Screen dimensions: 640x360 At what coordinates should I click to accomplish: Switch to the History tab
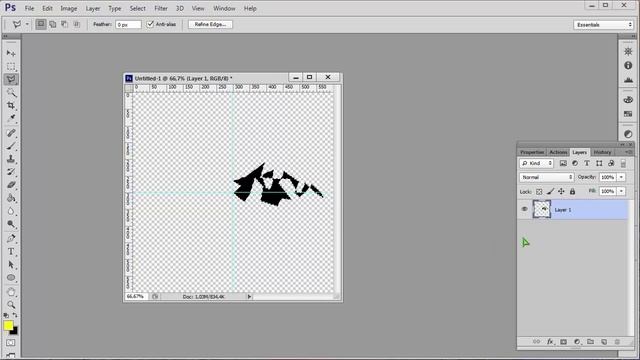(602, 152)
